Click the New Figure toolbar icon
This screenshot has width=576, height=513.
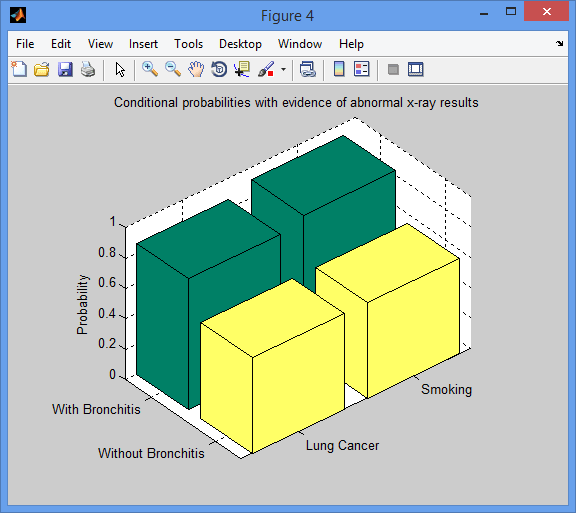(19, 69)
